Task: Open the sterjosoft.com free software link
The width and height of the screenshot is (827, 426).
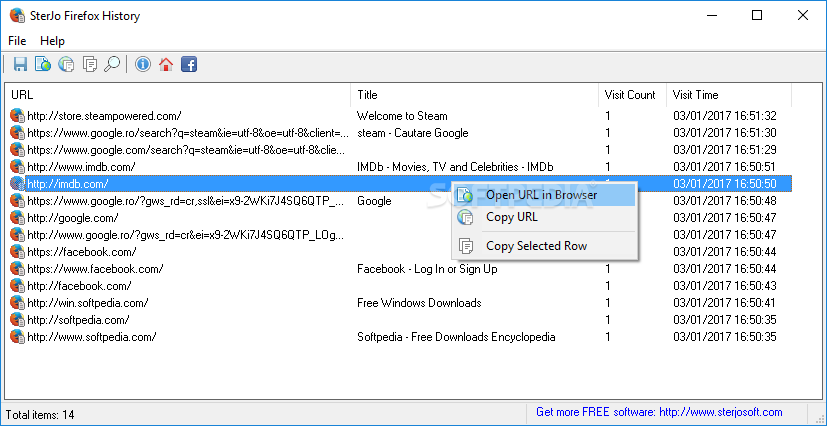Action: pos(659,412)
